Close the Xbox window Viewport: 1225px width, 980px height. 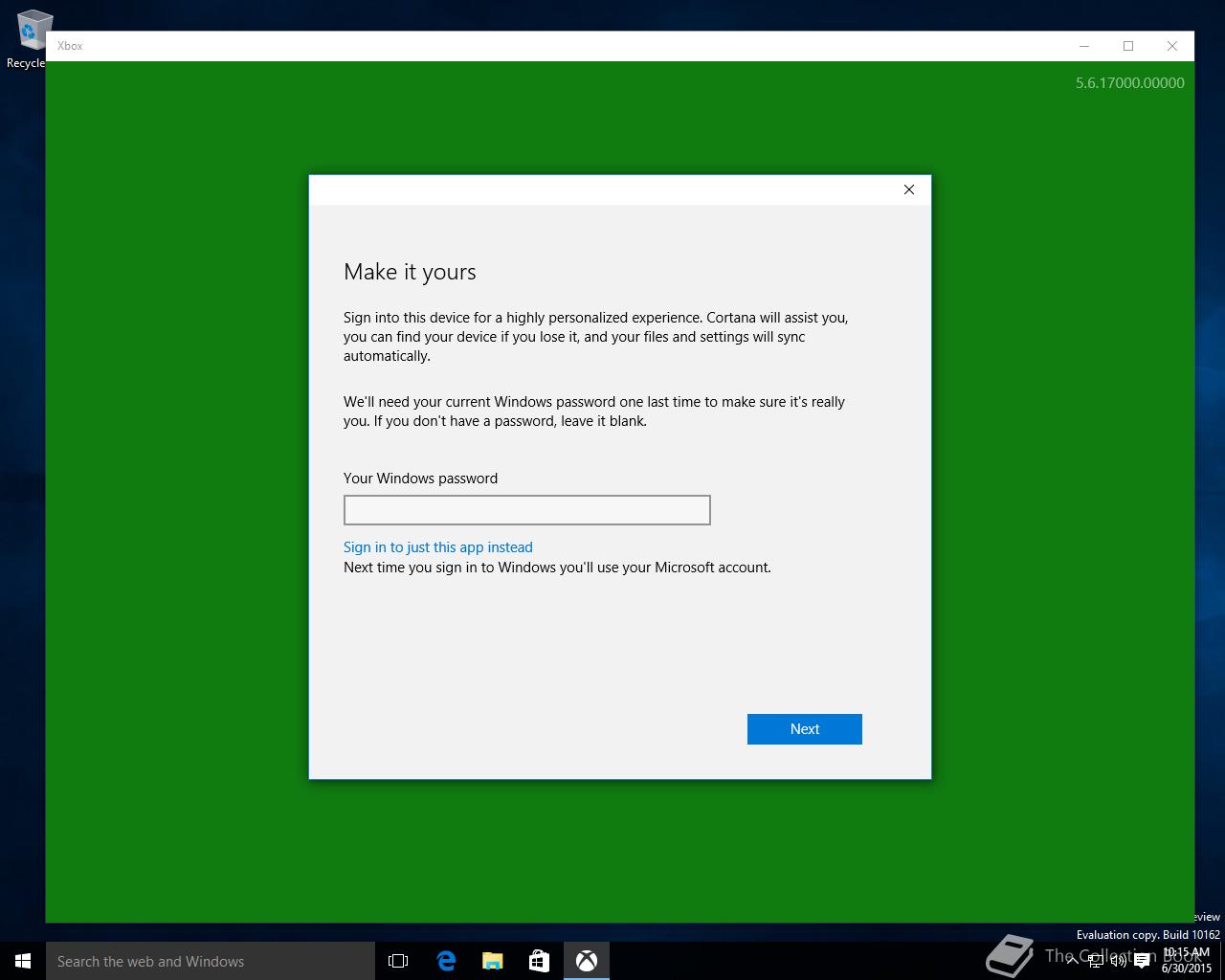[1172, 46]
